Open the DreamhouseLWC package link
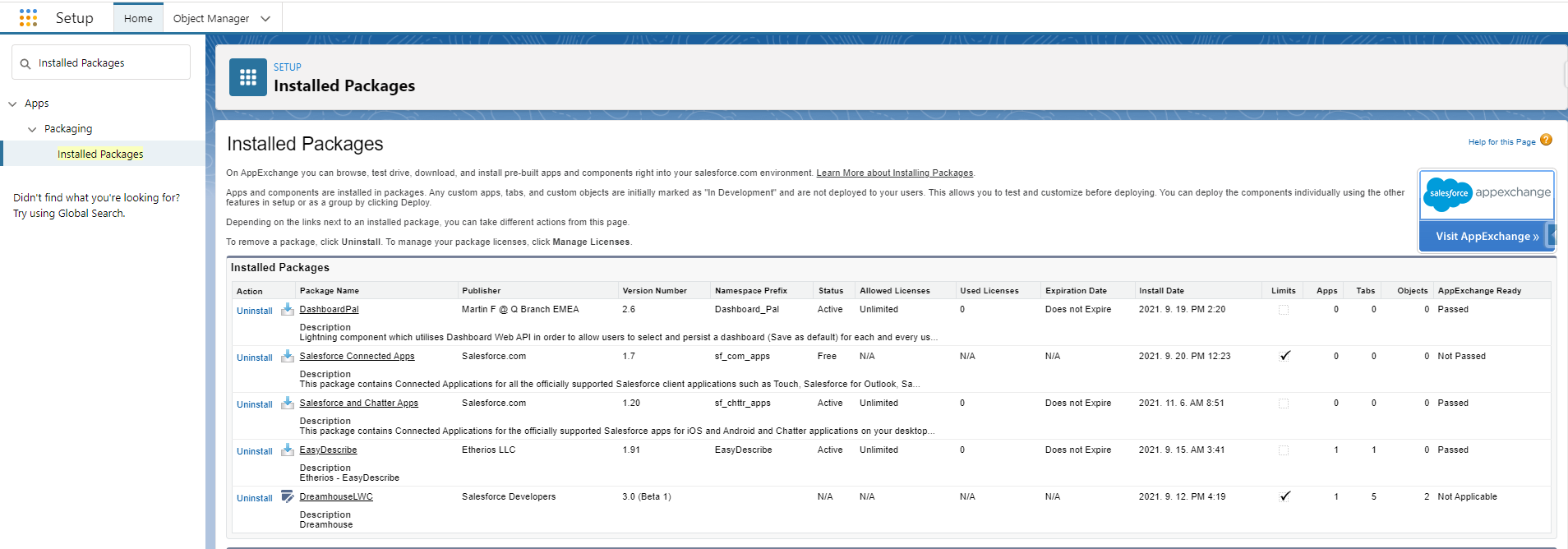 (x=336, y=496)
